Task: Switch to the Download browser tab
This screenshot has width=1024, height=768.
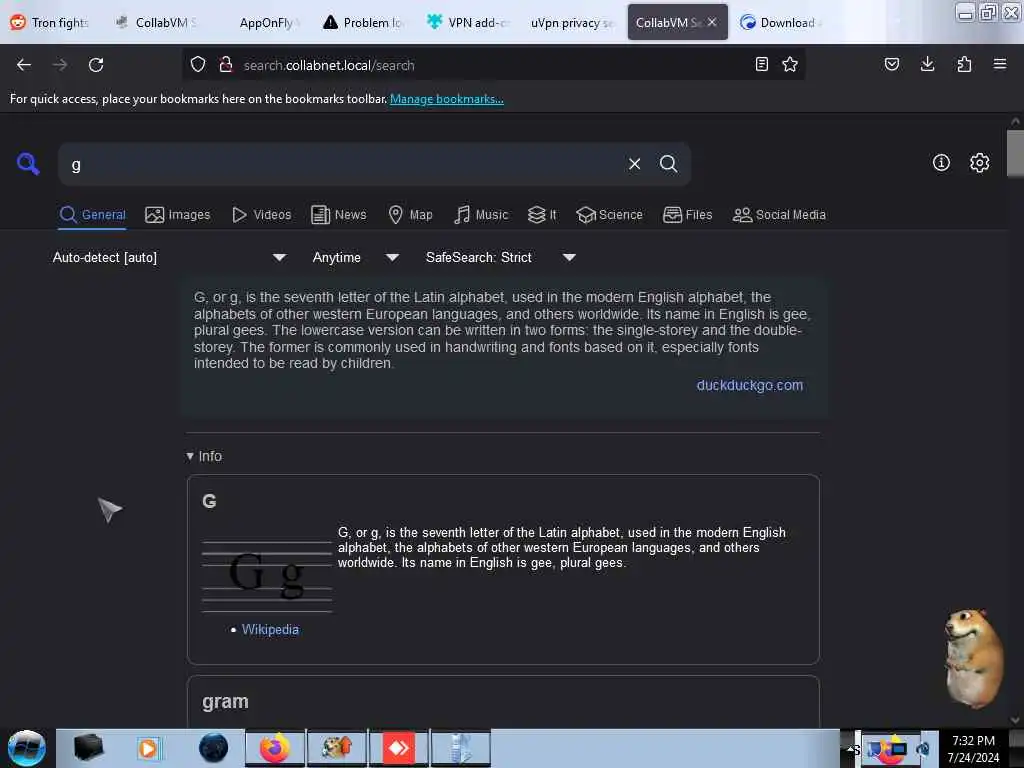Action: coord(780,22)
